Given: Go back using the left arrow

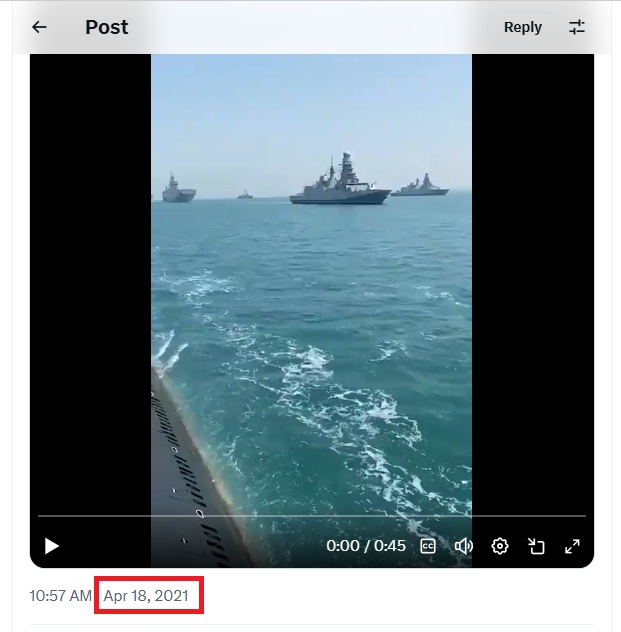Looking at the screenshot, I should pos(39,27).
